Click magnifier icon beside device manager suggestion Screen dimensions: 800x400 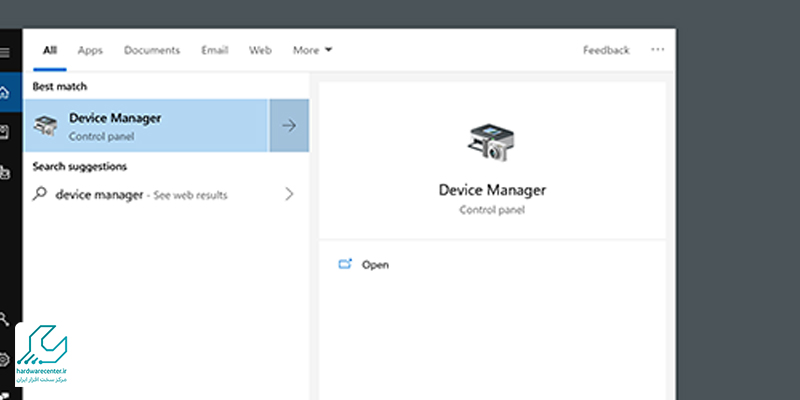tap(40, 194)
